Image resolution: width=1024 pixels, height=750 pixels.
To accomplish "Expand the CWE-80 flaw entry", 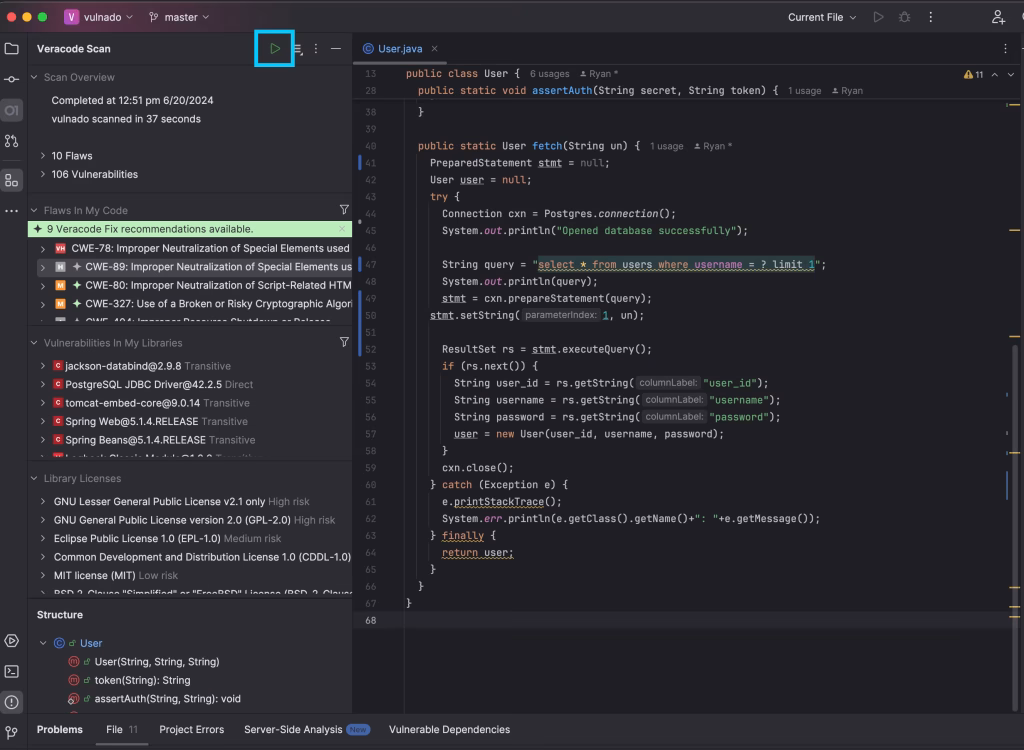I will 42,285.
